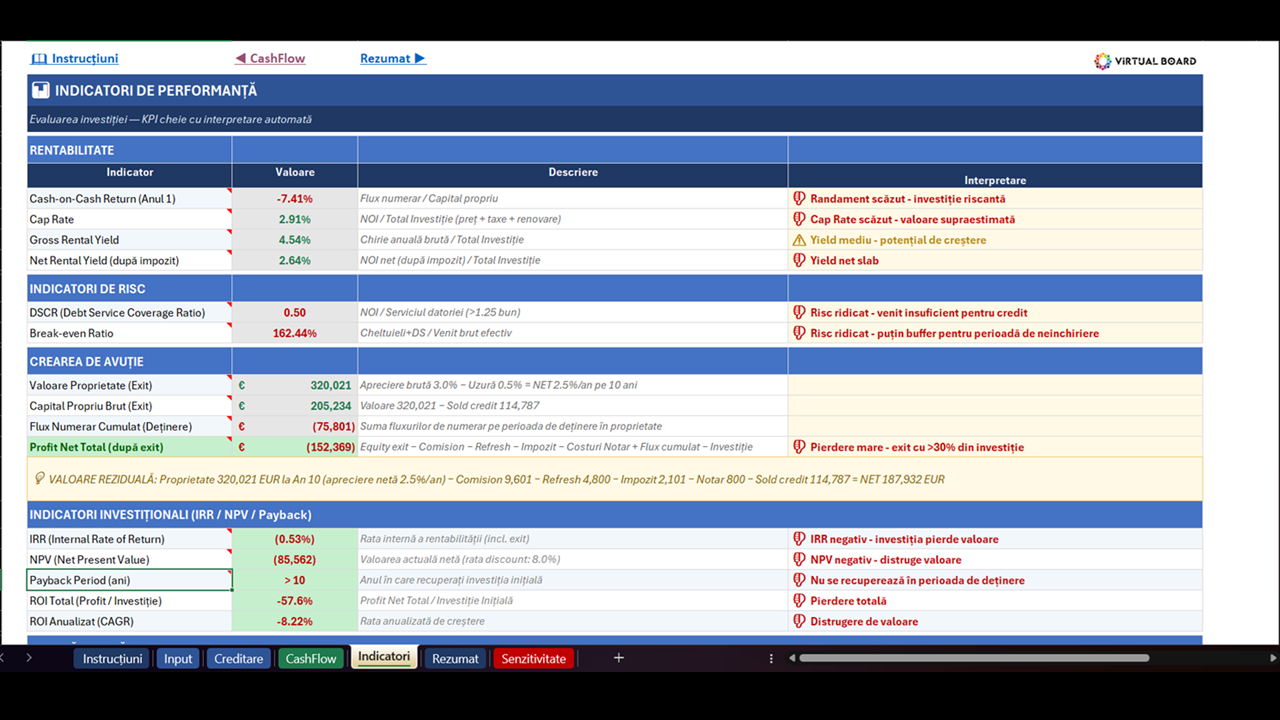Image resolution: width=1280 pixels, height=720 pixels.
Task: Click the horizontal scrollbar thumb
Action: click(973, 658)
